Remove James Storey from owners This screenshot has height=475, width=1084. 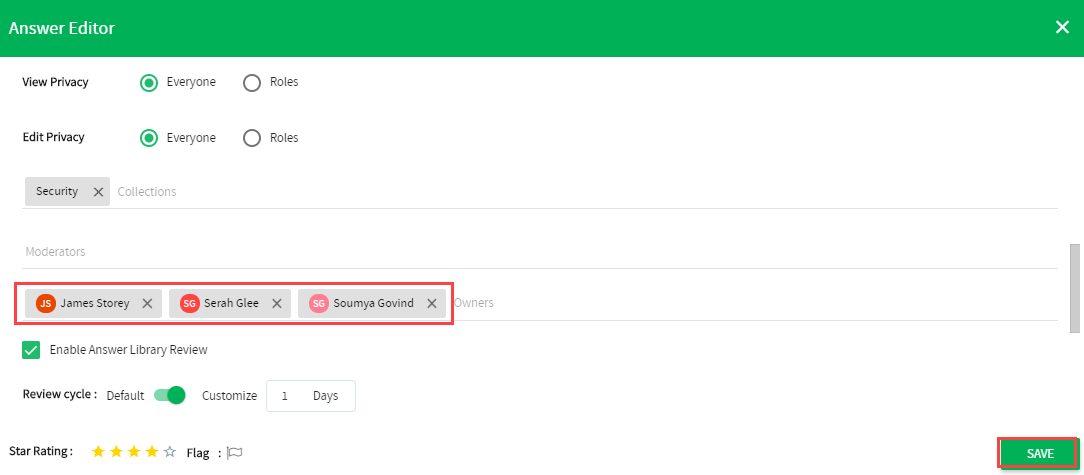click(147, 304)
